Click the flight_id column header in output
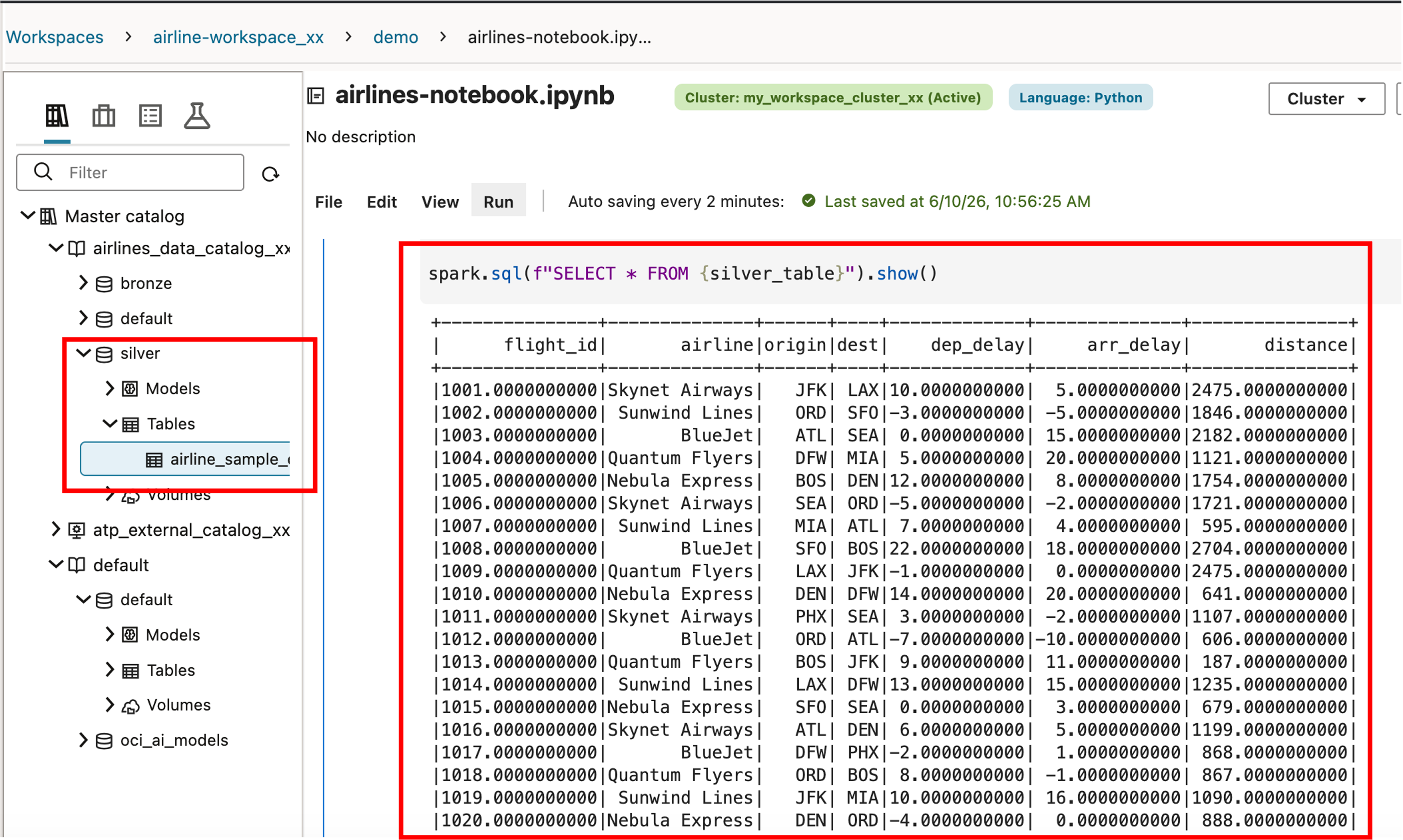 coord(551,345)
